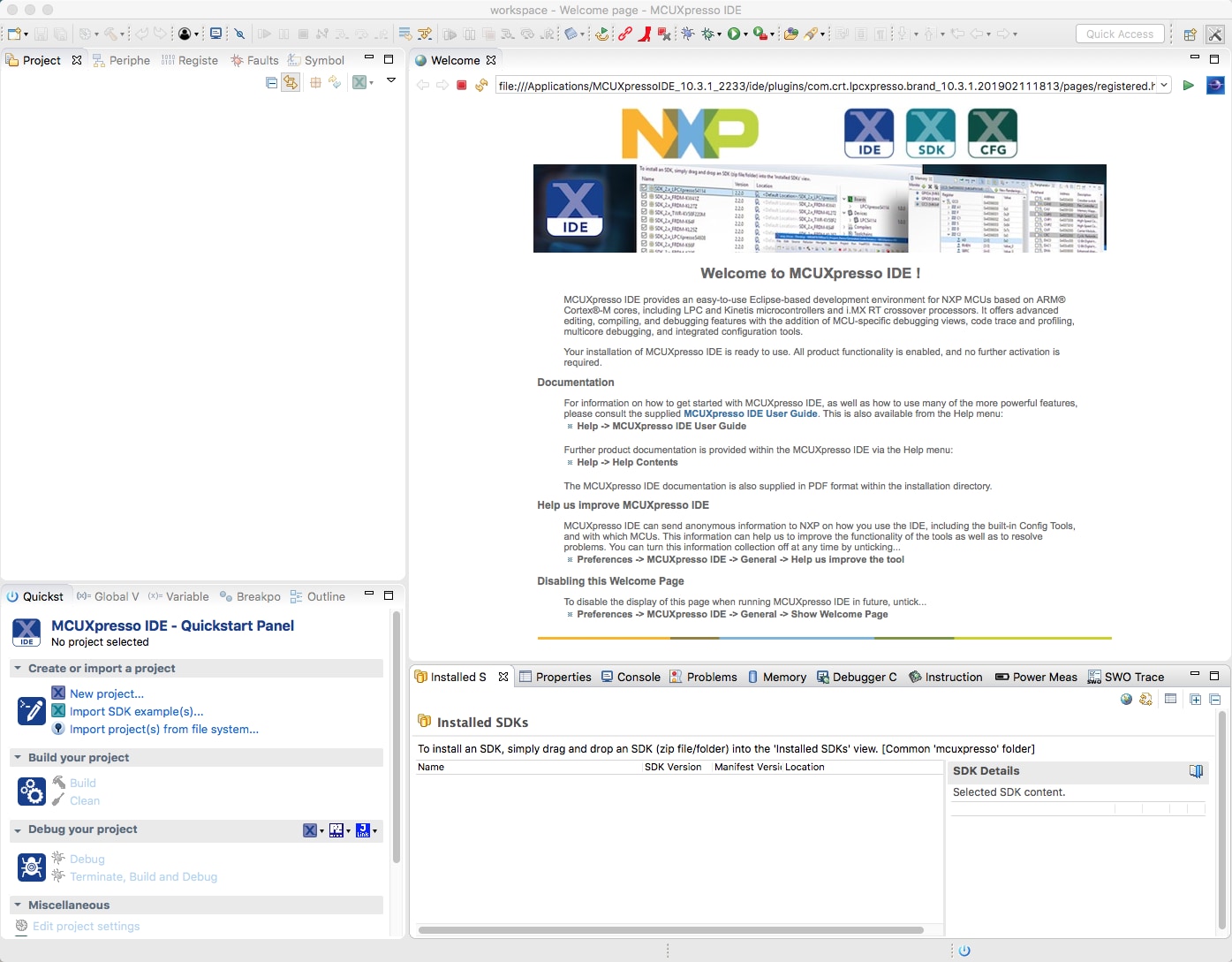This screenshot has height=962, width=1232.
Task: Click the green Run toolbar icon
Action: 735,34
